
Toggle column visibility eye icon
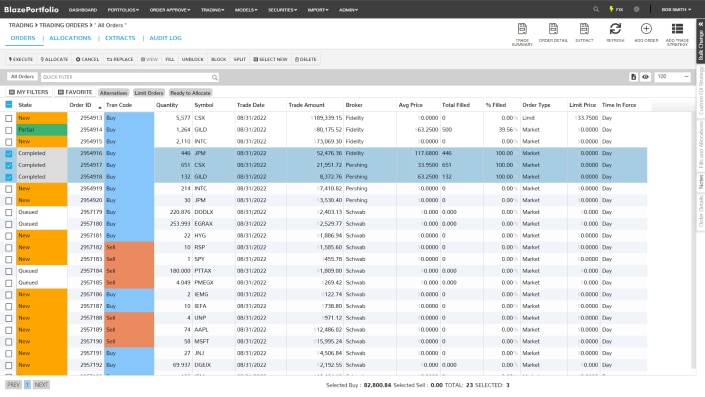[x=645, y=77]
